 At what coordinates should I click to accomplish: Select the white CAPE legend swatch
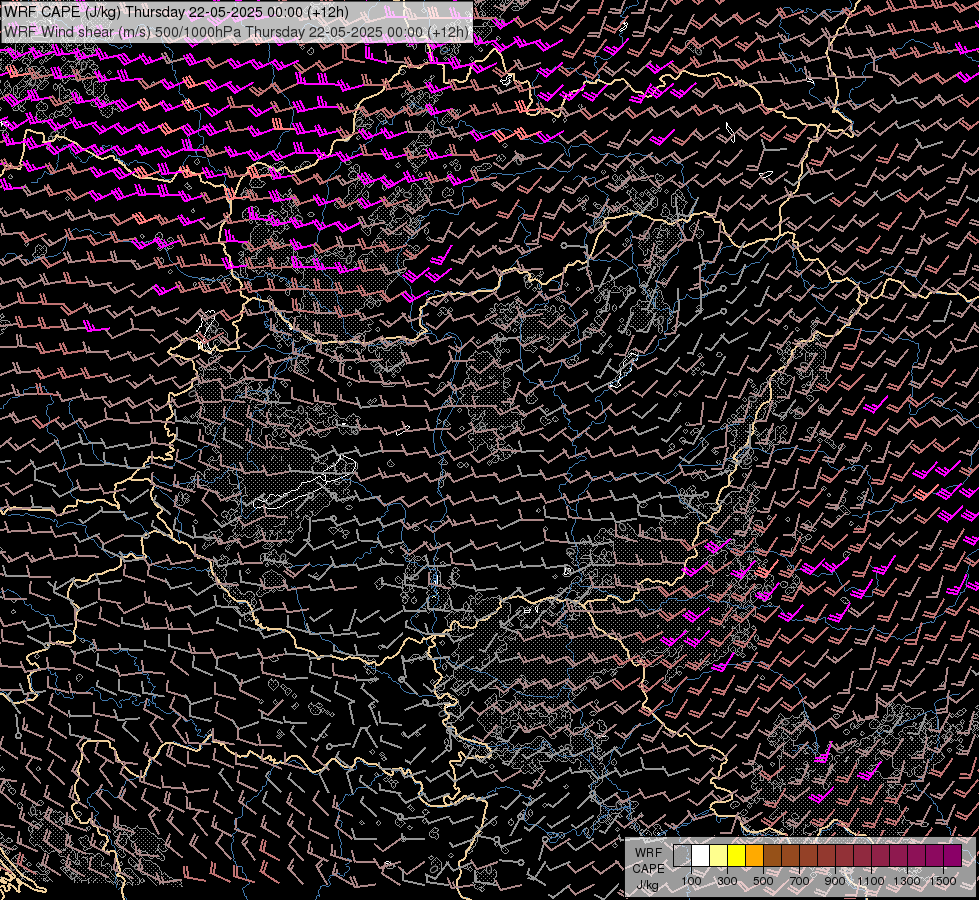point(701,855)
